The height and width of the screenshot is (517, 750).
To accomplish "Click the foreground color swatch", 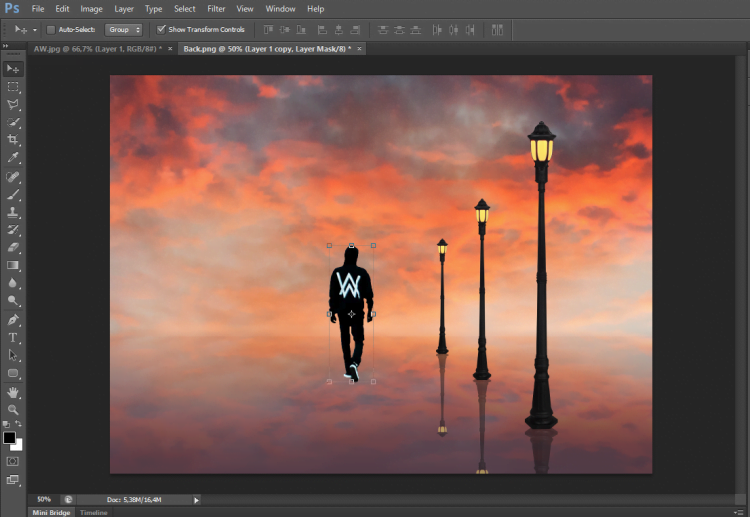I will [x=9, y=437].
